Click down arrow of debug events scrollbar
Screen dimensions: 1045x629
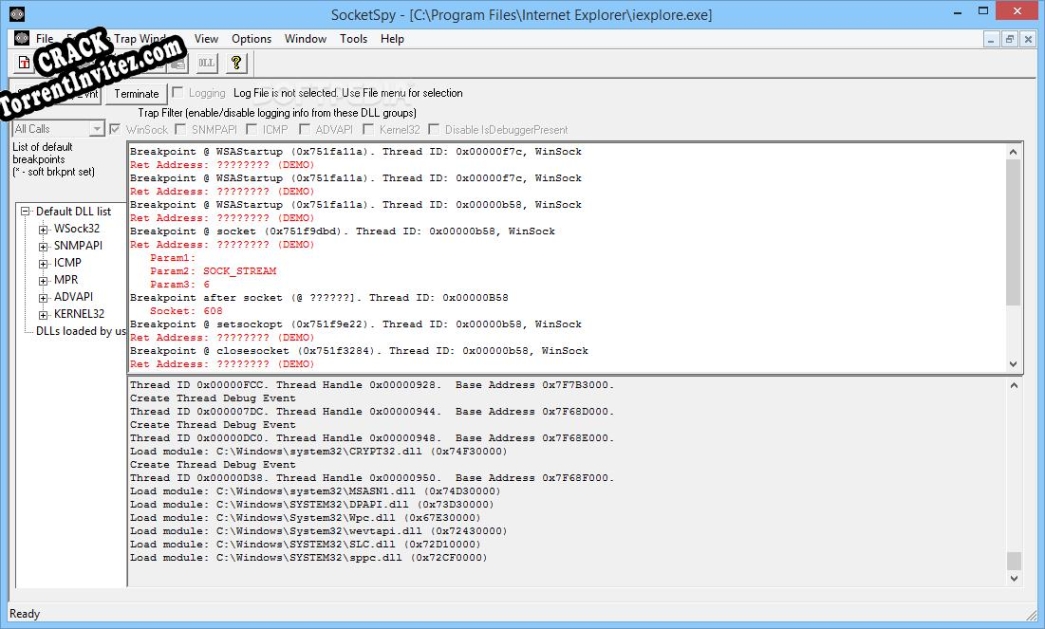click(x=1014, y=578)
